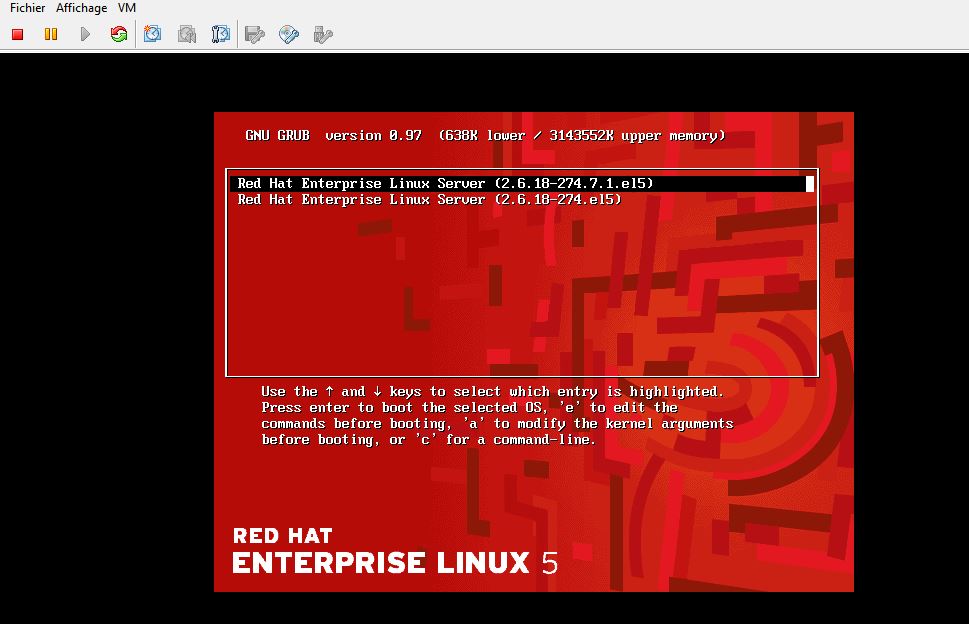Select GRUB entry 2.6.18-274.7.1.el5
The height and width of the screenshot is (624, 969).
tap(522, 183)
